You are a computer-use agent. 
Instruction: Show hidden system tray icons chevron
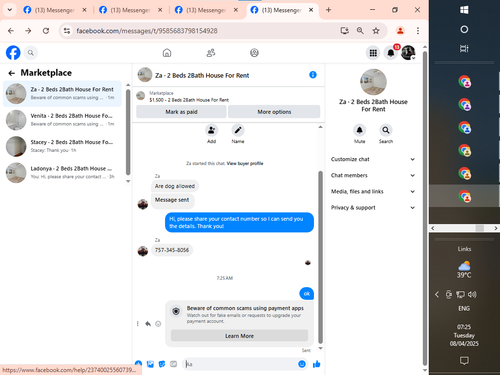(437, 294)
